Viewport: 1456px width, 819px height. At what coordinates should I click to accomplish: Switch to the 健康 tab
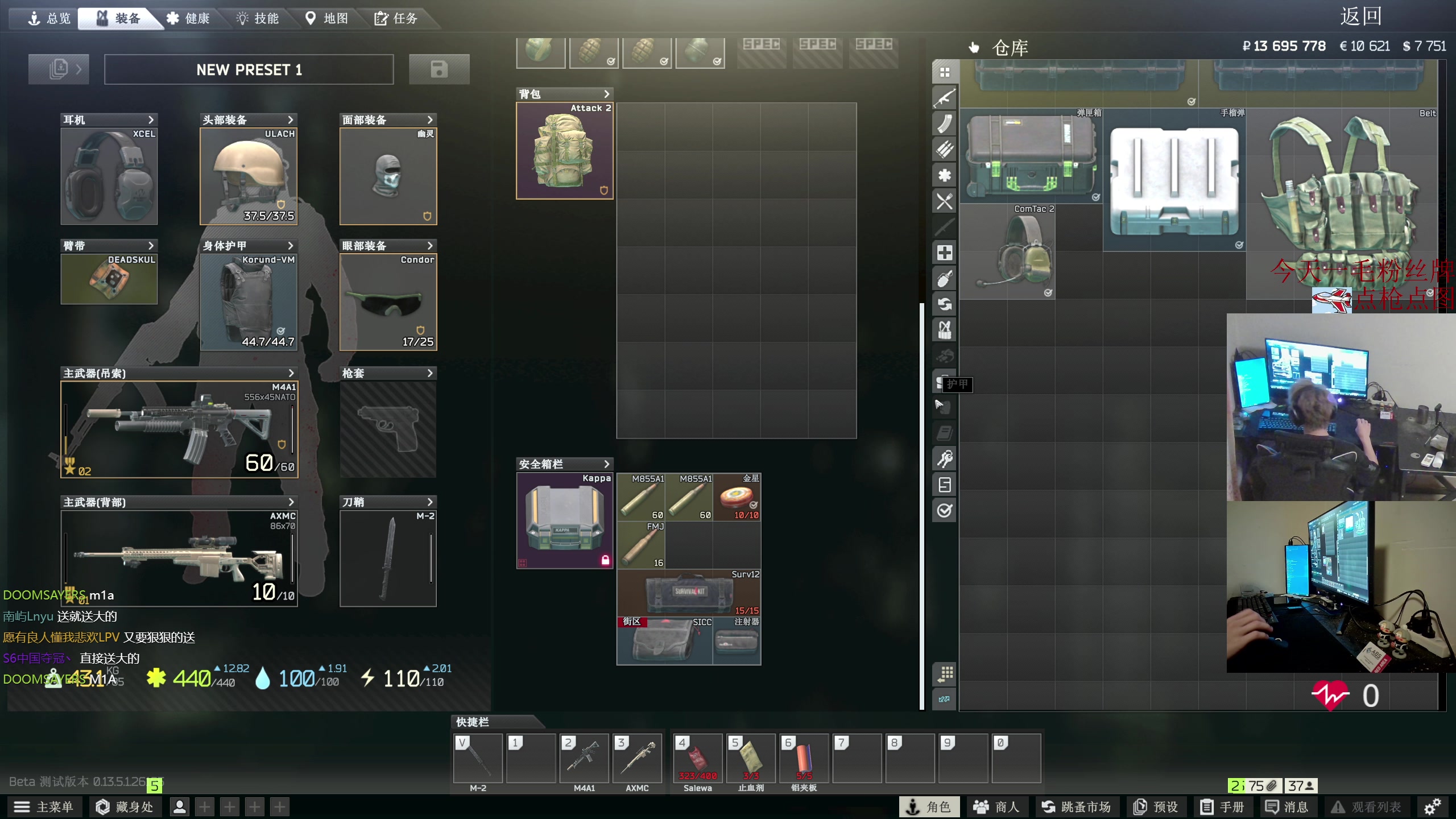coord(188,19)
